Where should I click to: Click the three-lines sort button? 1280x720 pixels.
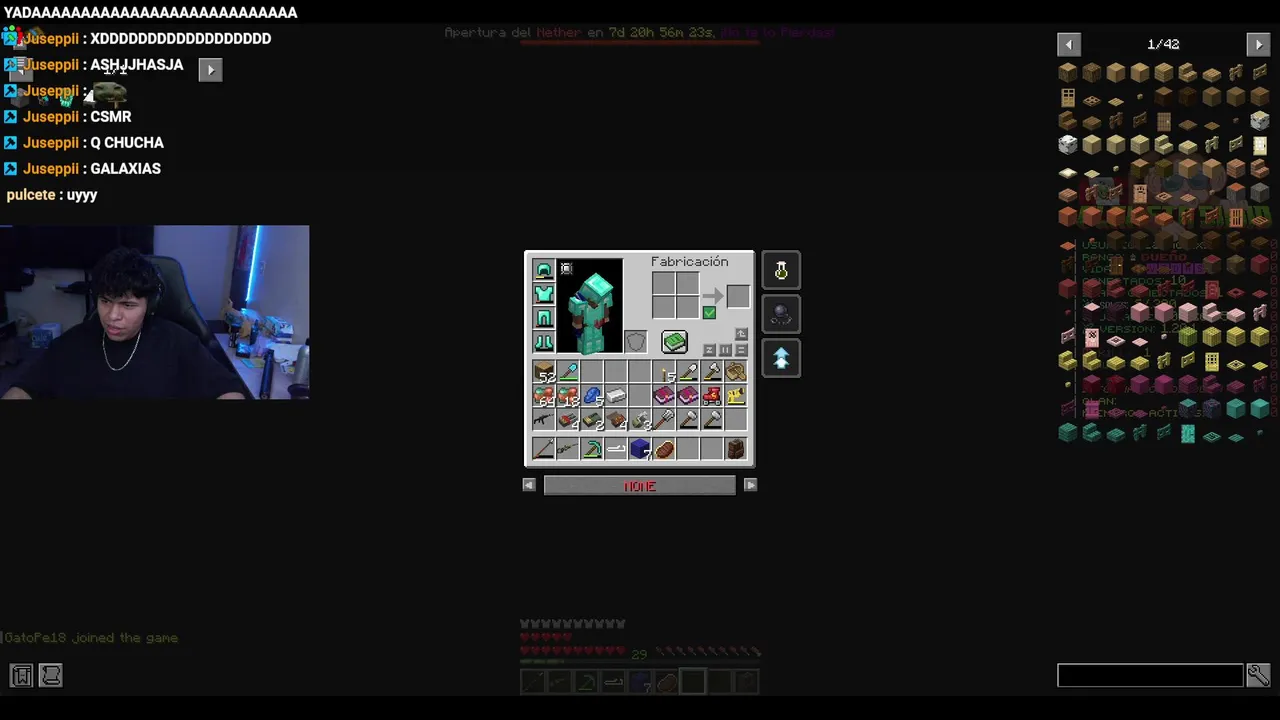click(x=741, y=350)
